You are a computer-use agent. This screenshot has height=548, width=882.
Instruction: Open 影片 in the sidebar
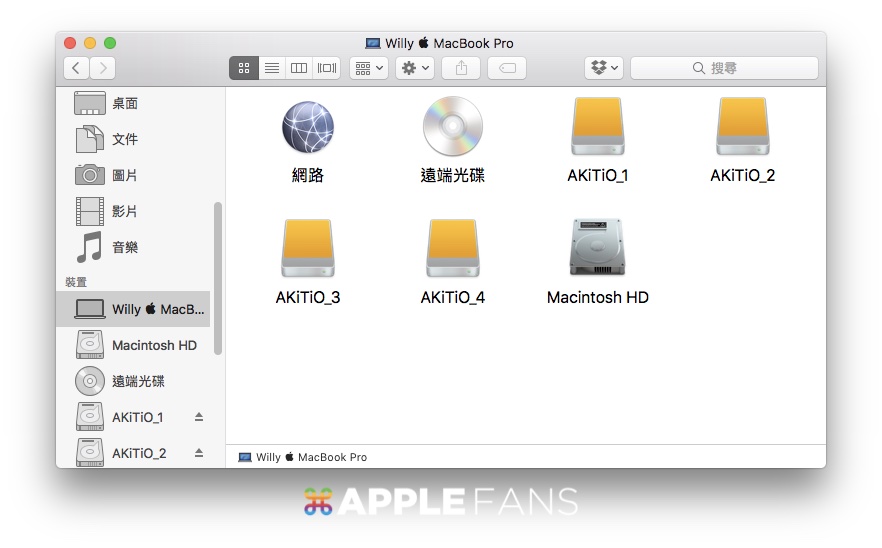click(135, 211)
